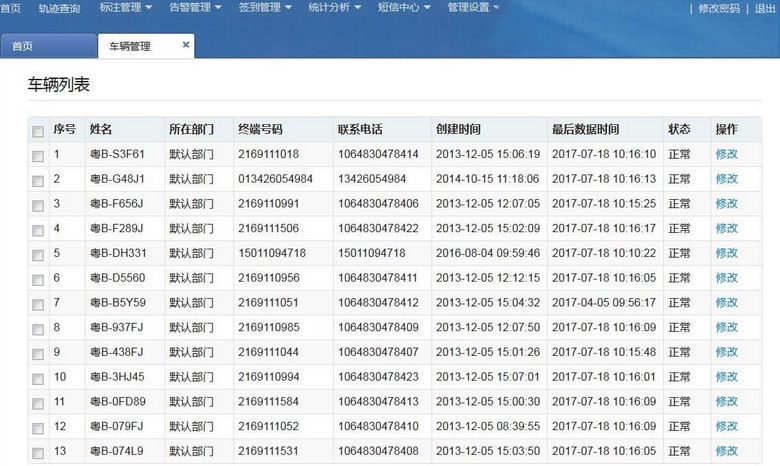Image resolution: width=780 pixels, height=466 pixels.
Task: Click 修改 for vehicle 粤B-079FJ
Action: (x=726, y=426)
